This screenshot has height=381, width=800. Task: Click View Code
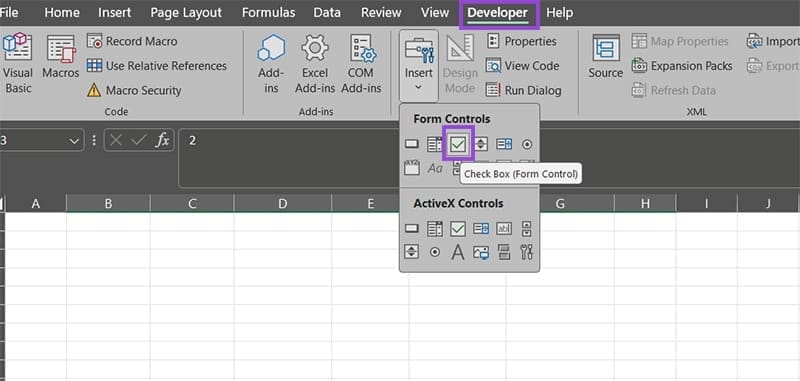522,66
